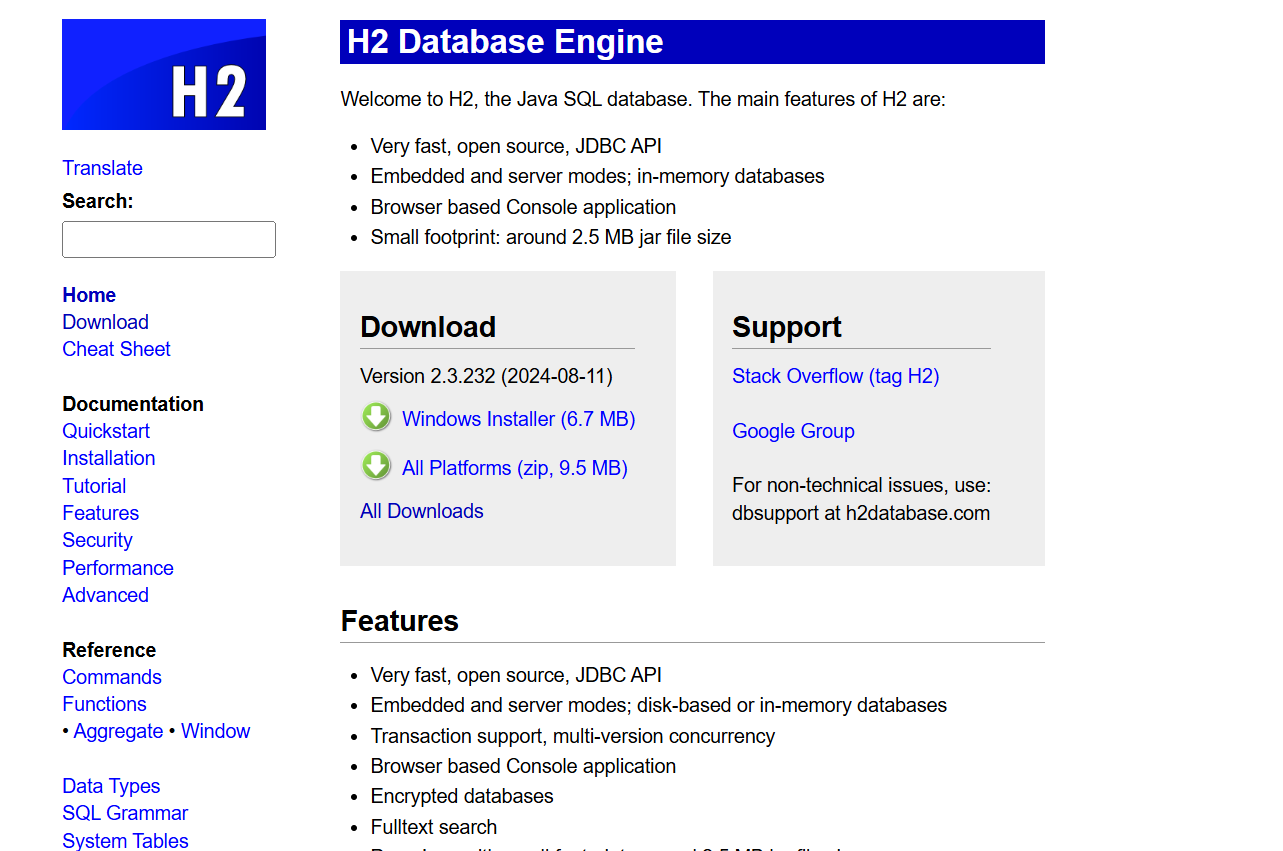
Task: Click the 'Welcome to H2' intro sentence
Action: pos(643,99)
